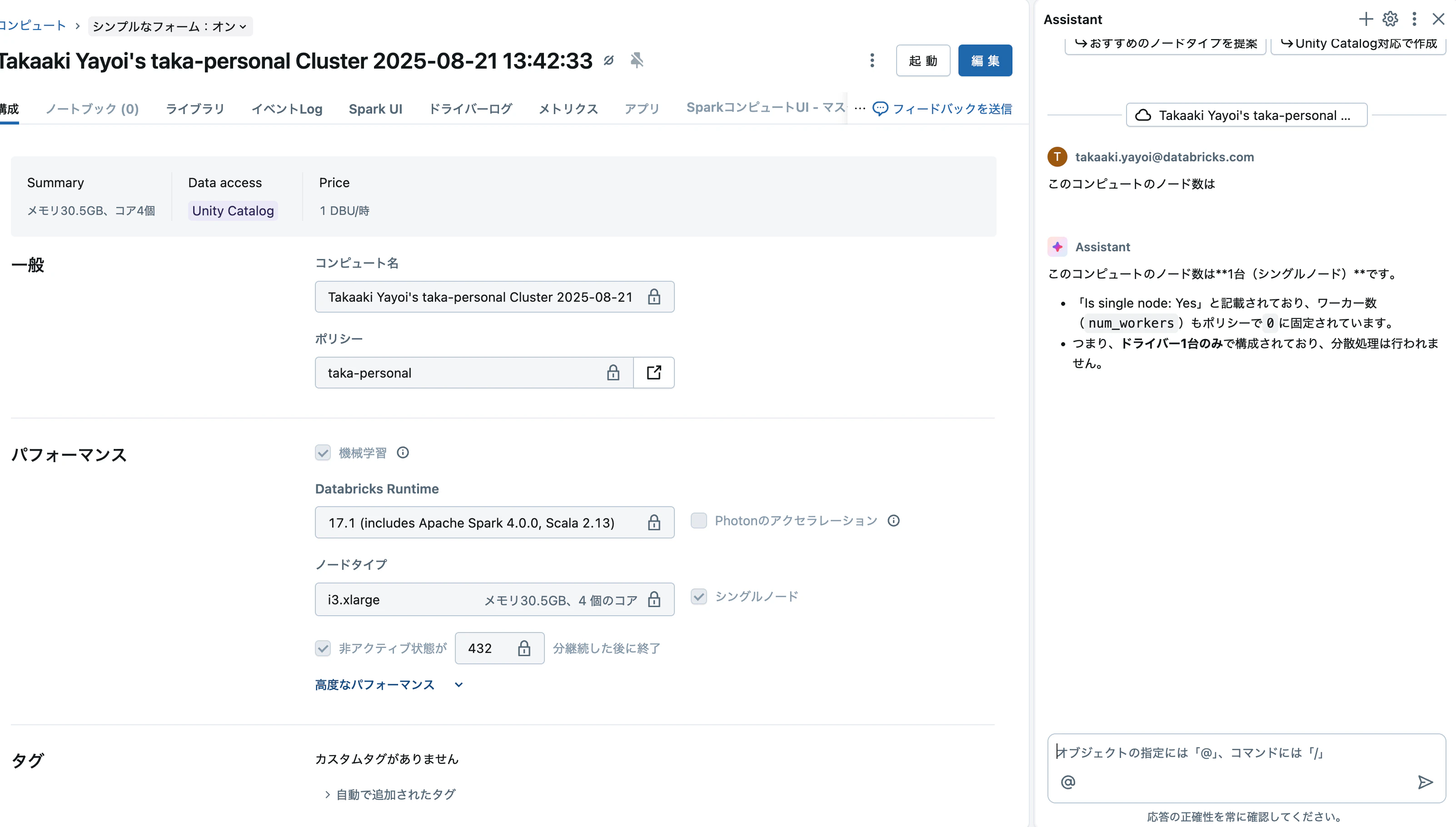Click the 編集 button

click(x=985, y=60)
